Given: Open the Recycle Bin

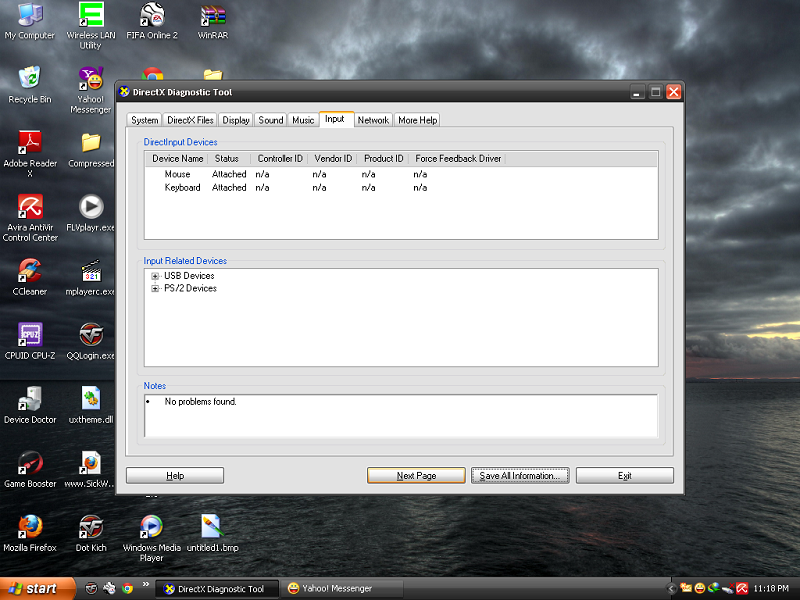Looking at the screenshot, I should [30, 79].
